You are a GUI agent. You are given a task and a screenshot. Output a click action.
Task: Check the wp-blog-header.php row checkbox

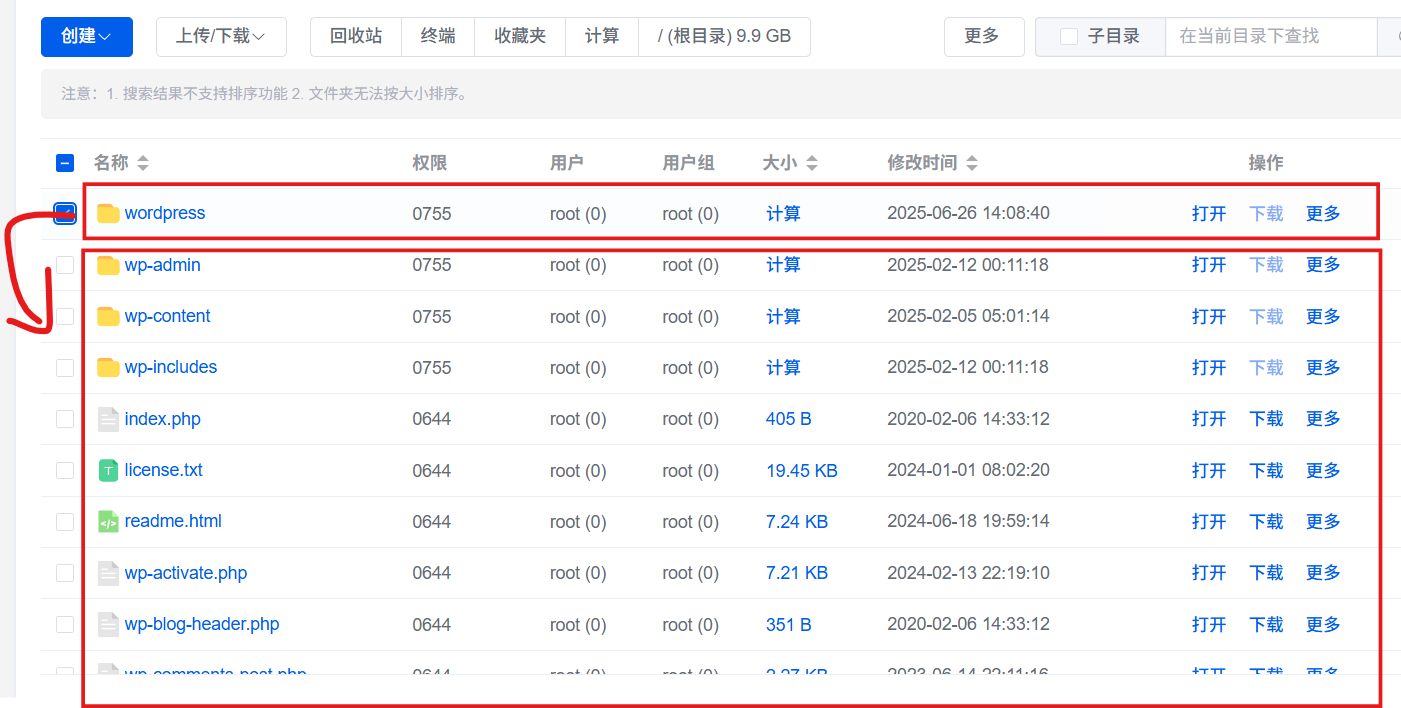65,624
